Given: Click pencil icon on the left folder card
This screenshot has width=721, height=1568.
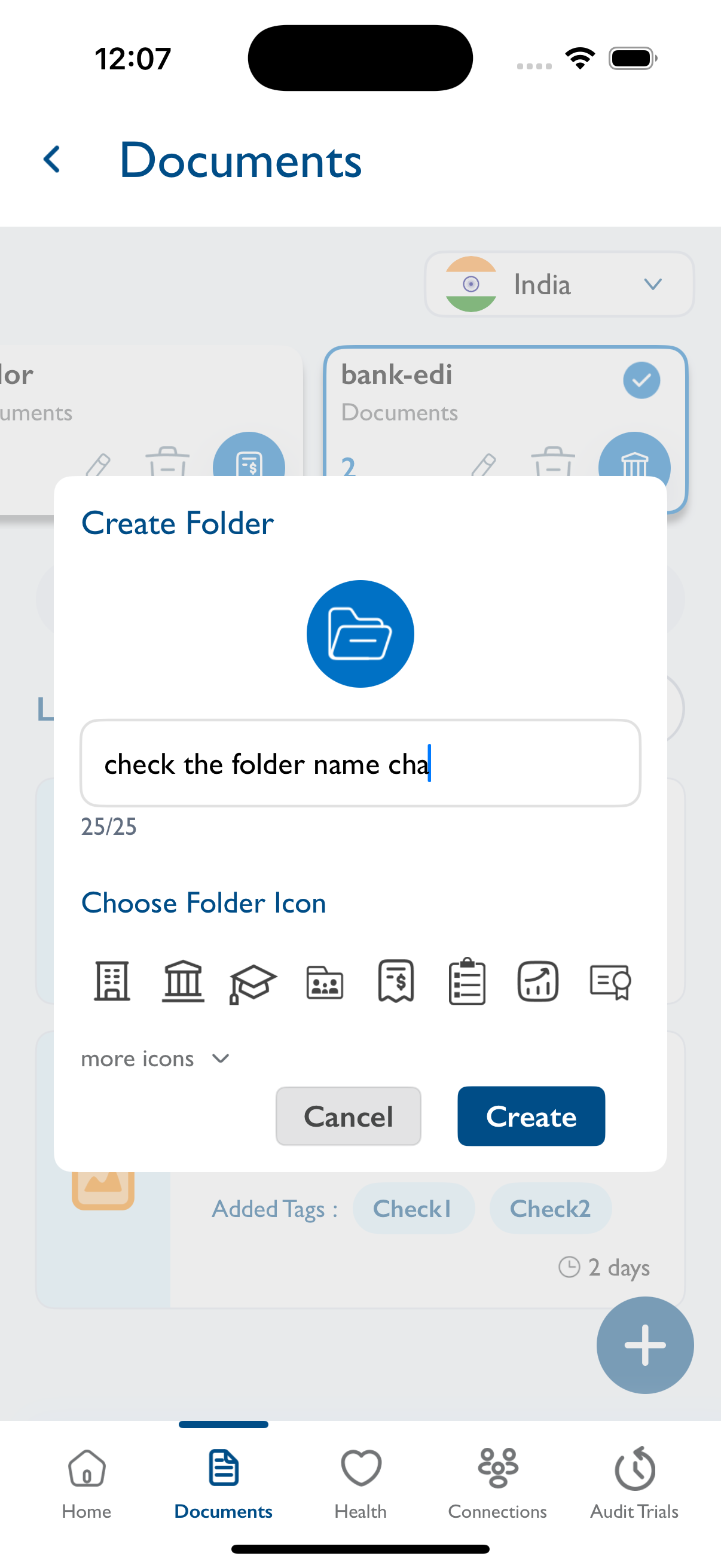Looking at the screenshot, I should 98,465.
